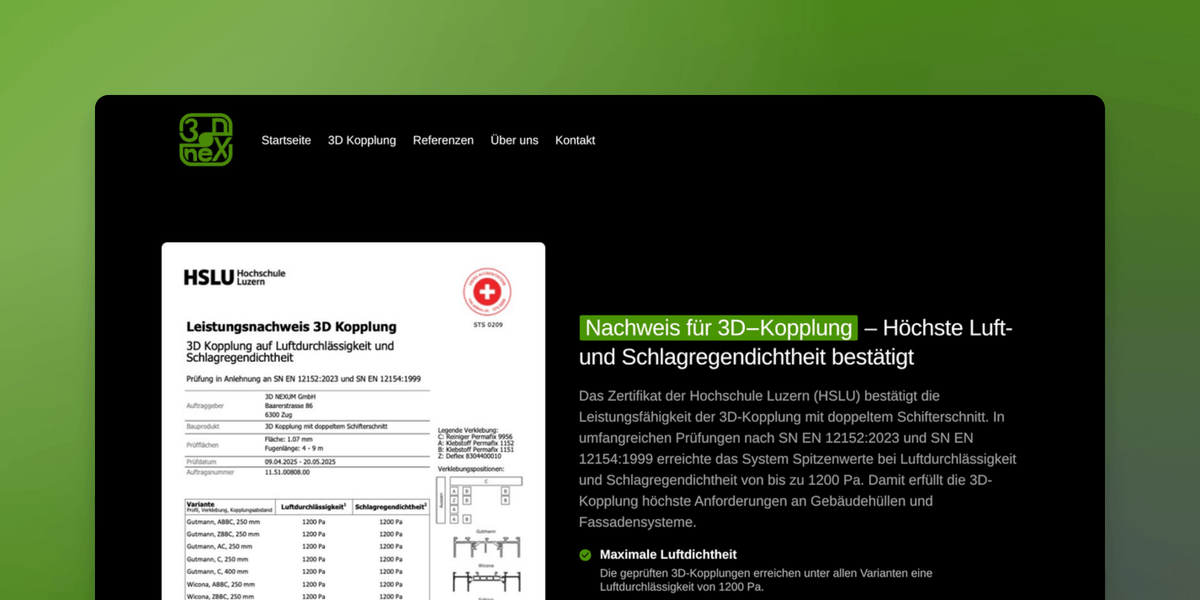The width and height of the screenshot is (1200, 600).
Task: Click the 'Gutmann, ABBC, 250 mm' table row
Action: [x=307, y=522]
